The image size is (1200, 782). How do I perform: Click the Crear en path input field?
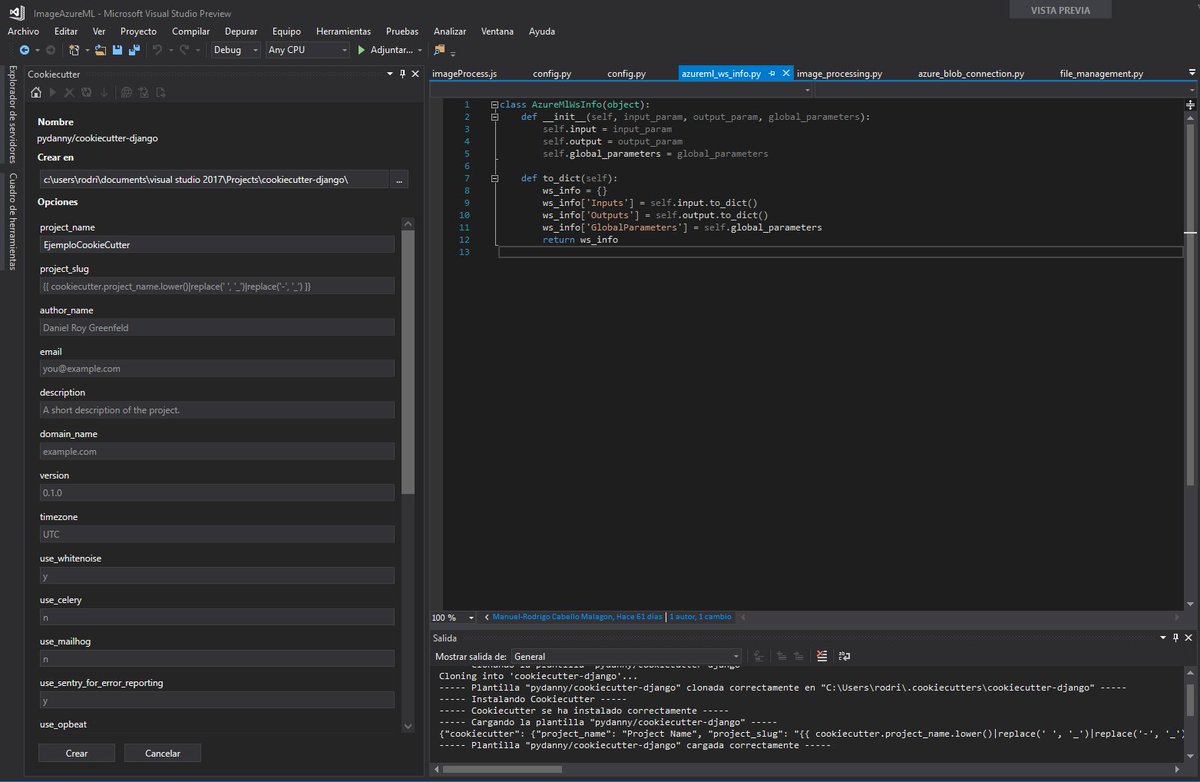(213, 180)
